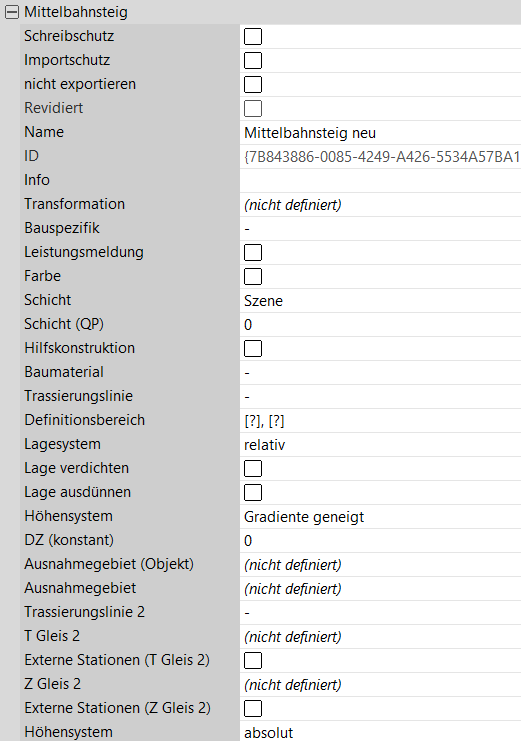Screen dimensions: 521x741
Task: Edit the Name field Mittelbahnsteig neu
Action: (380, 133)
